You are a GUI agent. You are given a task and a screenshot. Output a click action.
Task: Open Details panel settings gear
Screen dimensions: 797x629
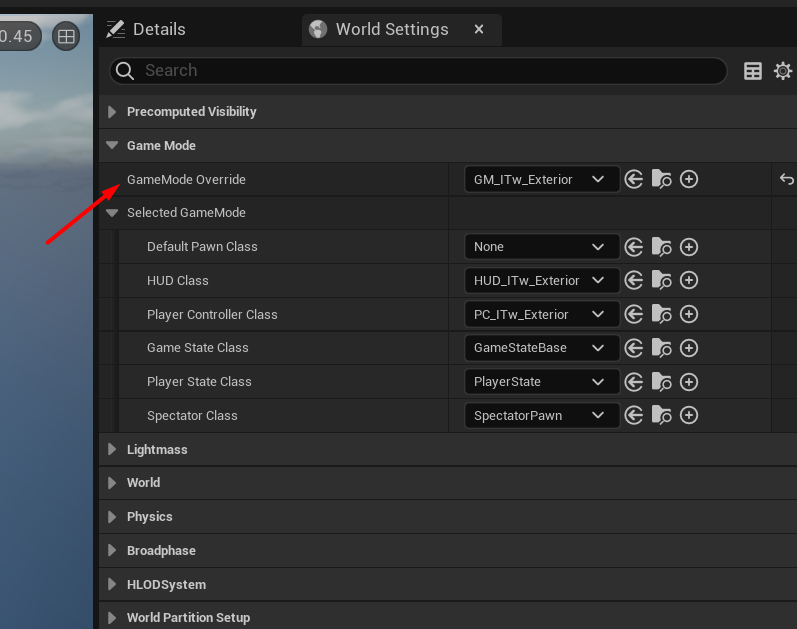click(x=783, y=71)
